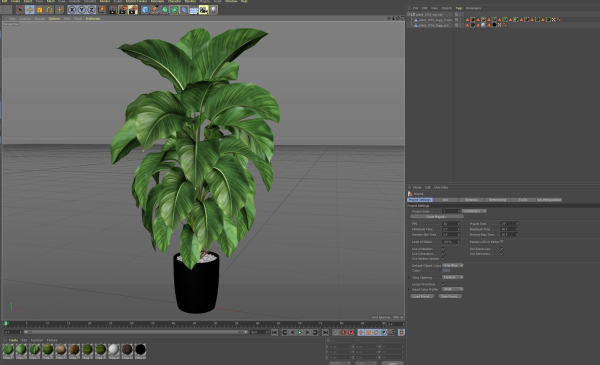Click the project Color swatch
600x365 pixels.
coord(446,270)
